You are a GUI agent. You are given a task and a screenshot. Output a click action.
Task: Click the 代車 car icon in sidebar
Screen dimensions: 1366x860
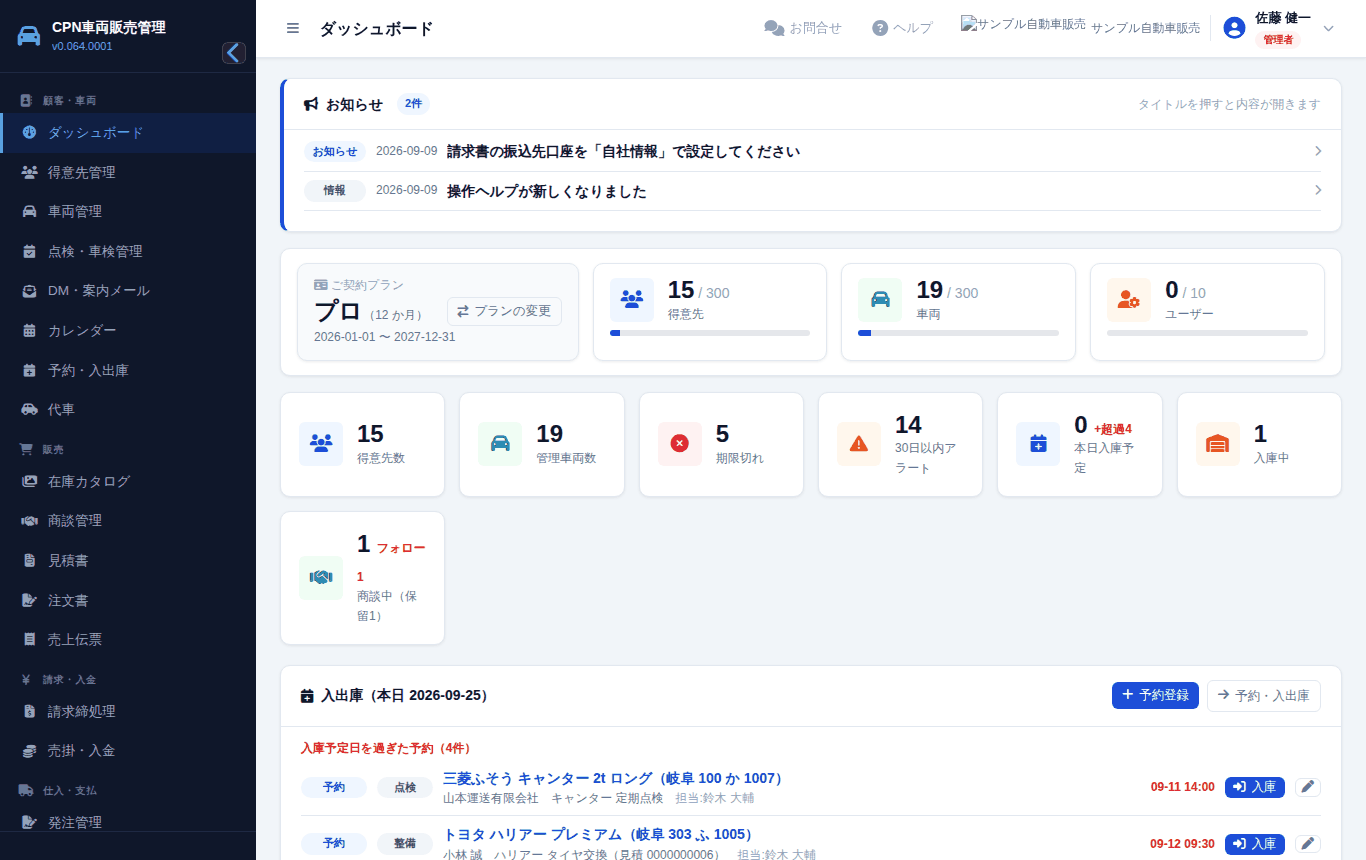coord(29,409)
